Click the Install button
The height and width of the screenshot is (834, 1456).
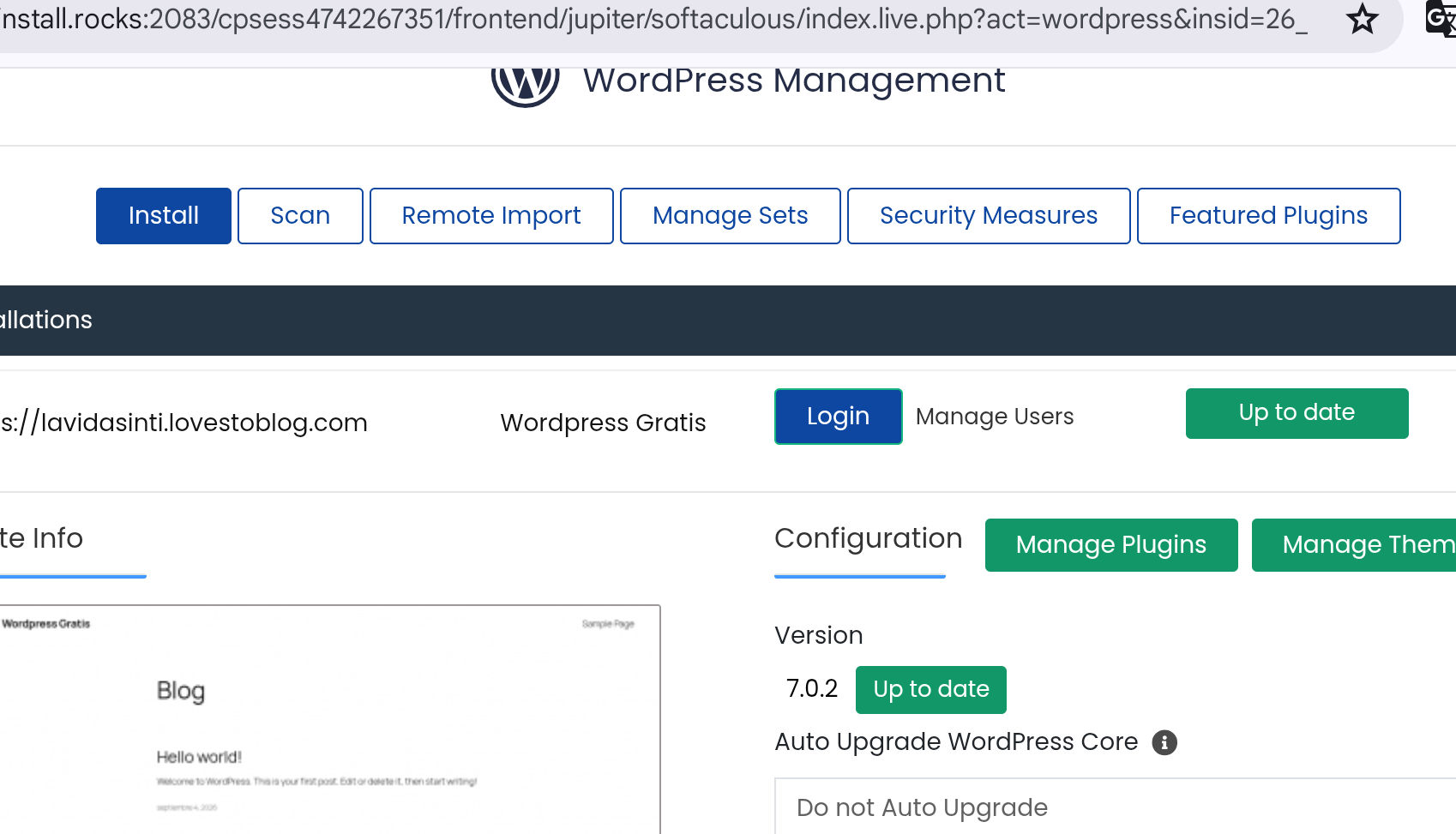pyautogui.click(x=164, y=216)
